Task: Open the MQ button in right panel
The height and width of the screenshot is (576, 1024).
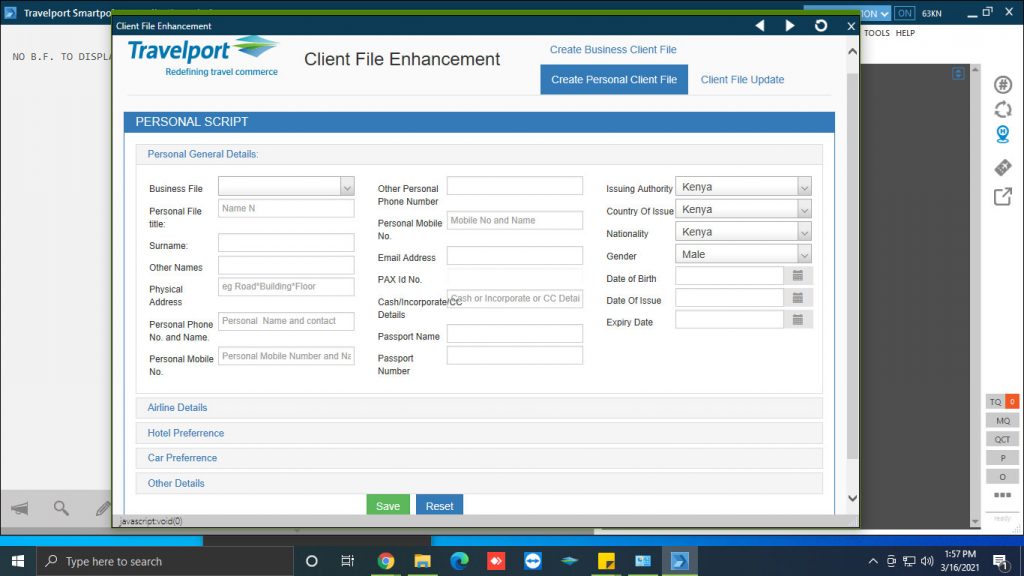Action: click(1002, 421)
